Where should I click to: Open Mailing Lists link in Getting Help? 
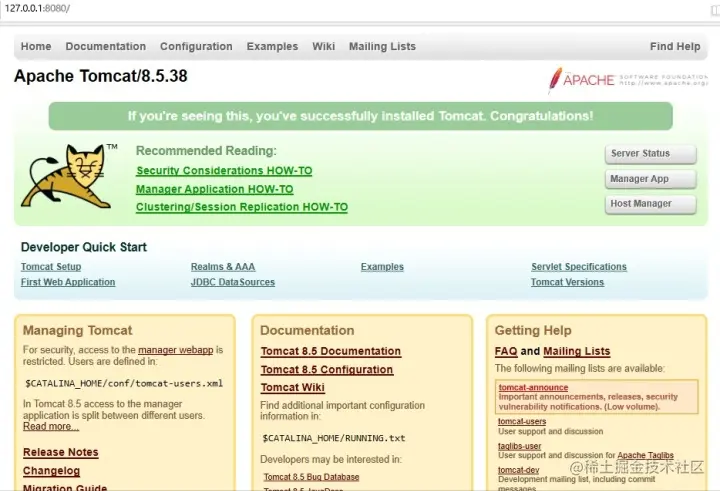[577, 351]
